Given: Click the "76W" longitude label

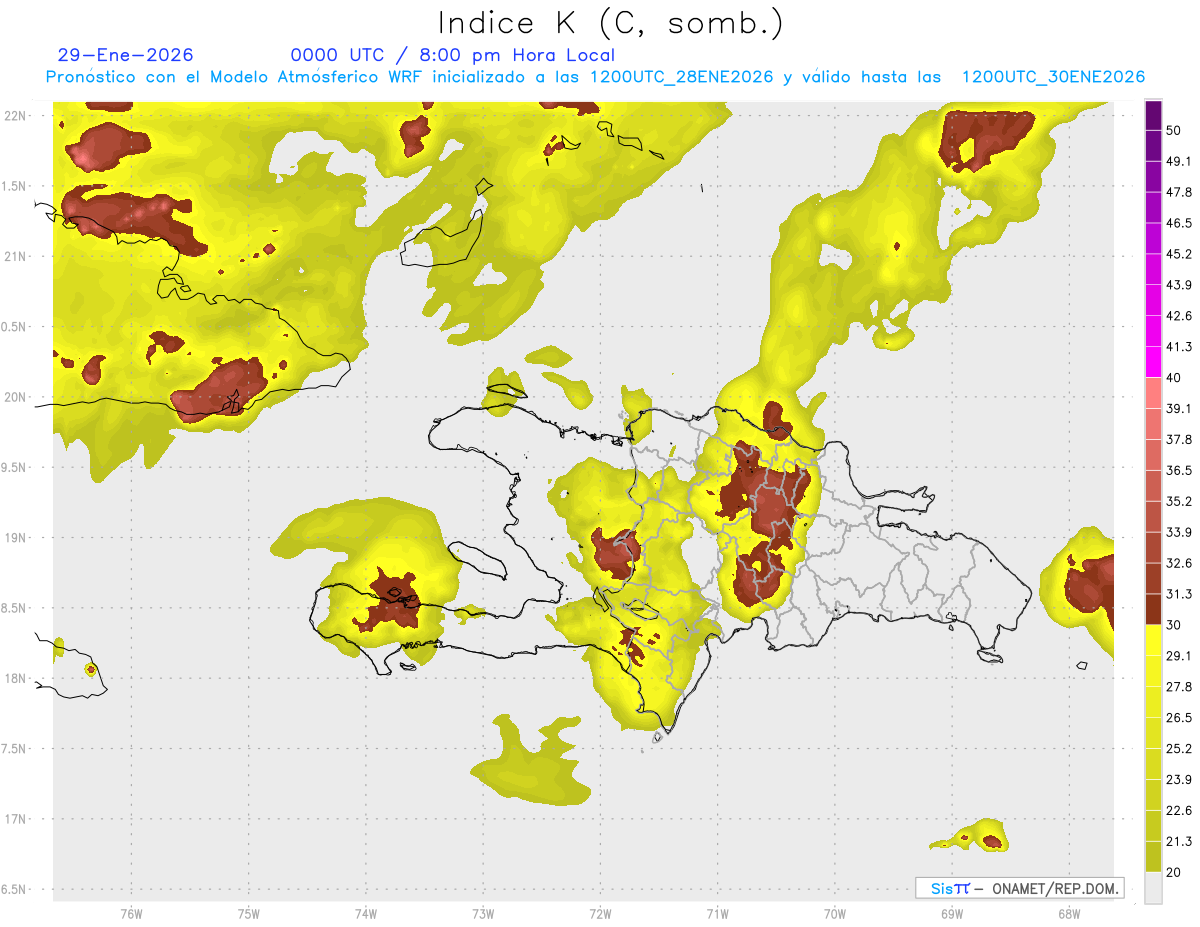Looking at the screenshot, I should 131,913.
